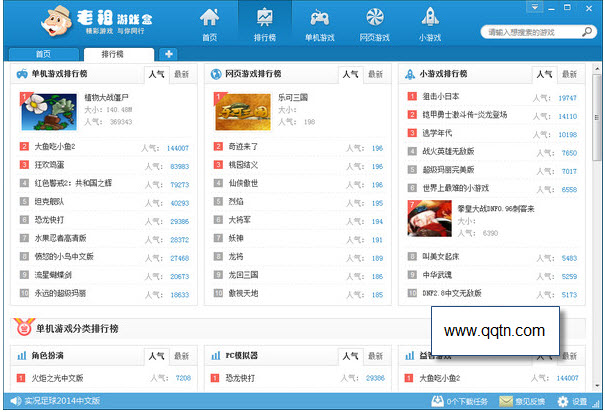Screen dimensions: 605x412
Task: Open the 0个下载任务 download manager
Action: click(x=460, y=402)
